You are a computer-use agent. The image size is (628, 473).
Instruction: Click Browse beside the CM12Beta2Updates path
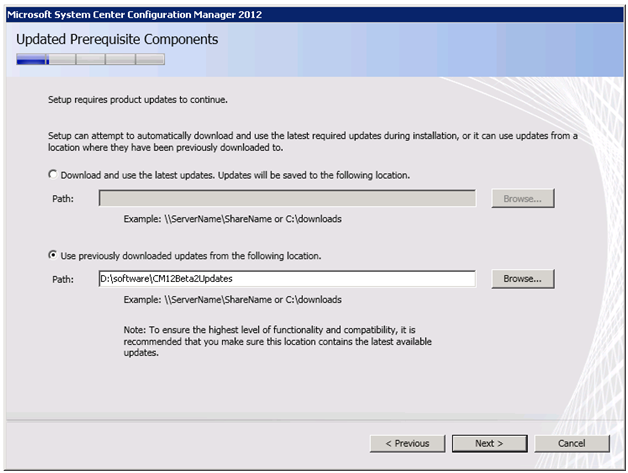click(x=523, y=278)
